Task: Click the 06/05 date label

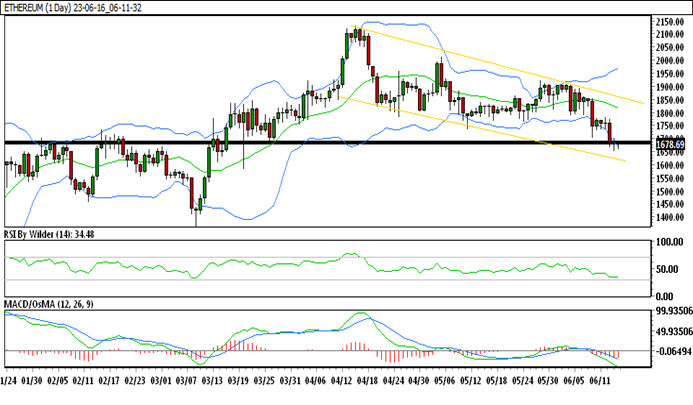Action: coord(574,381)
